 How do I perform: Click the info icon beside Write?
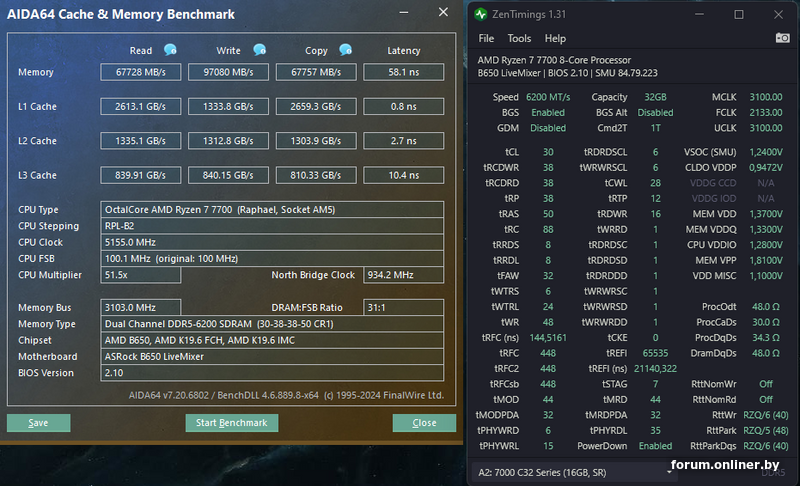pos(259,50)
